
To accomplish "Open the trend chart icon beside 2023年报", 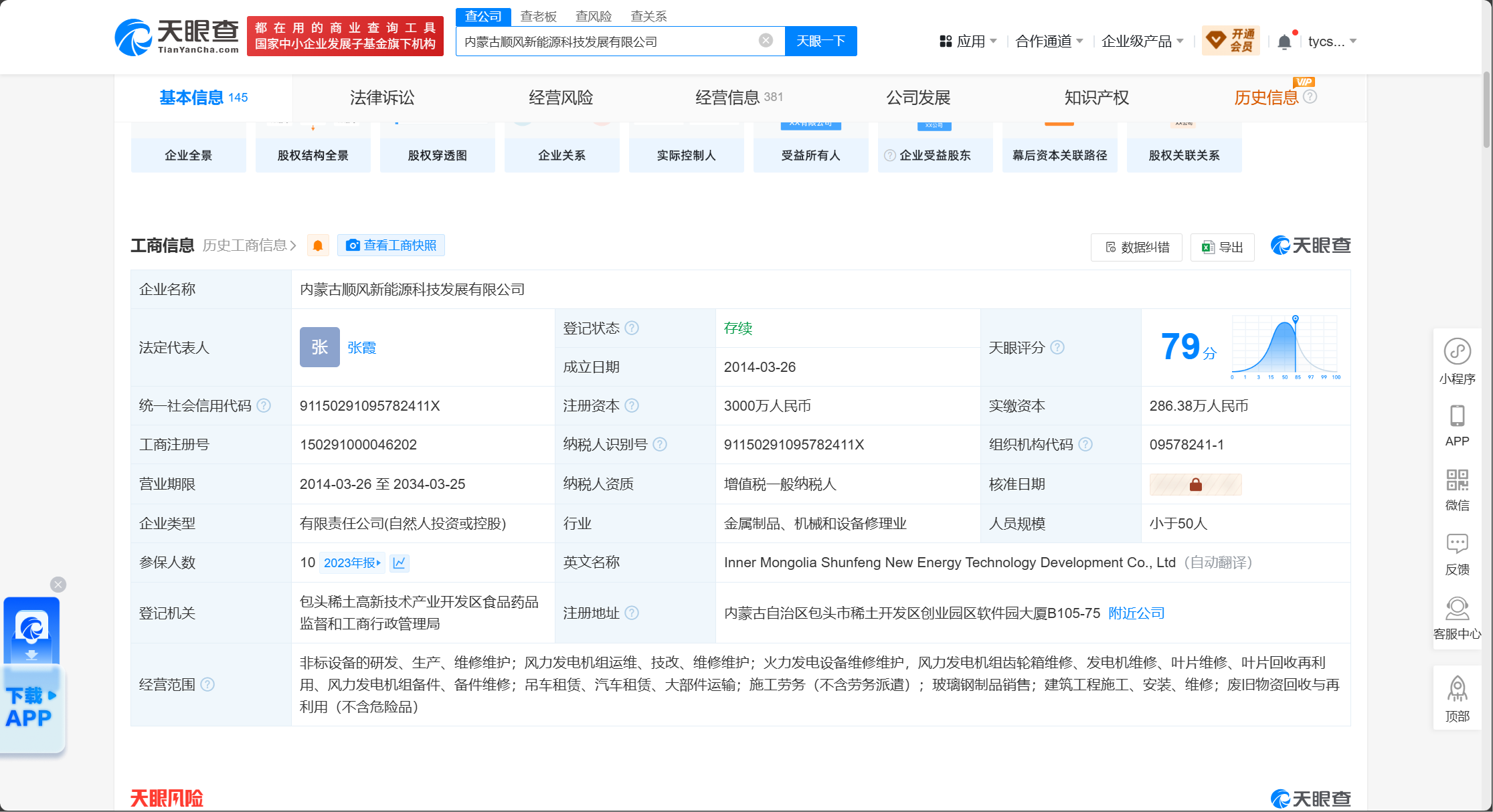I will [x=400, y=563].
